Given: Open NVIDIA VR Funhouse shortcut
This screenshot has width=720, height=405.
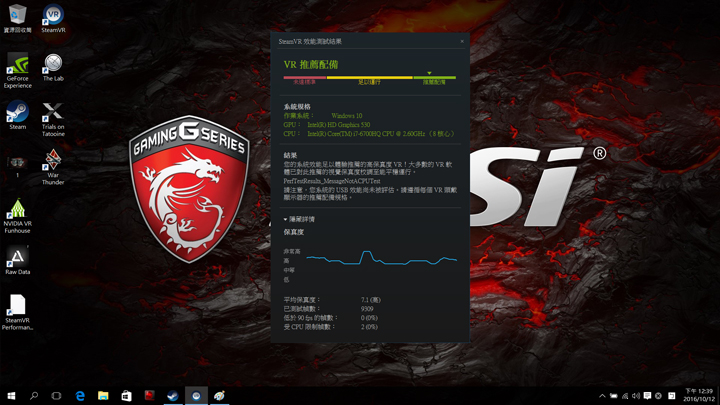Looking at the screenshot, I should coord(17,216).
